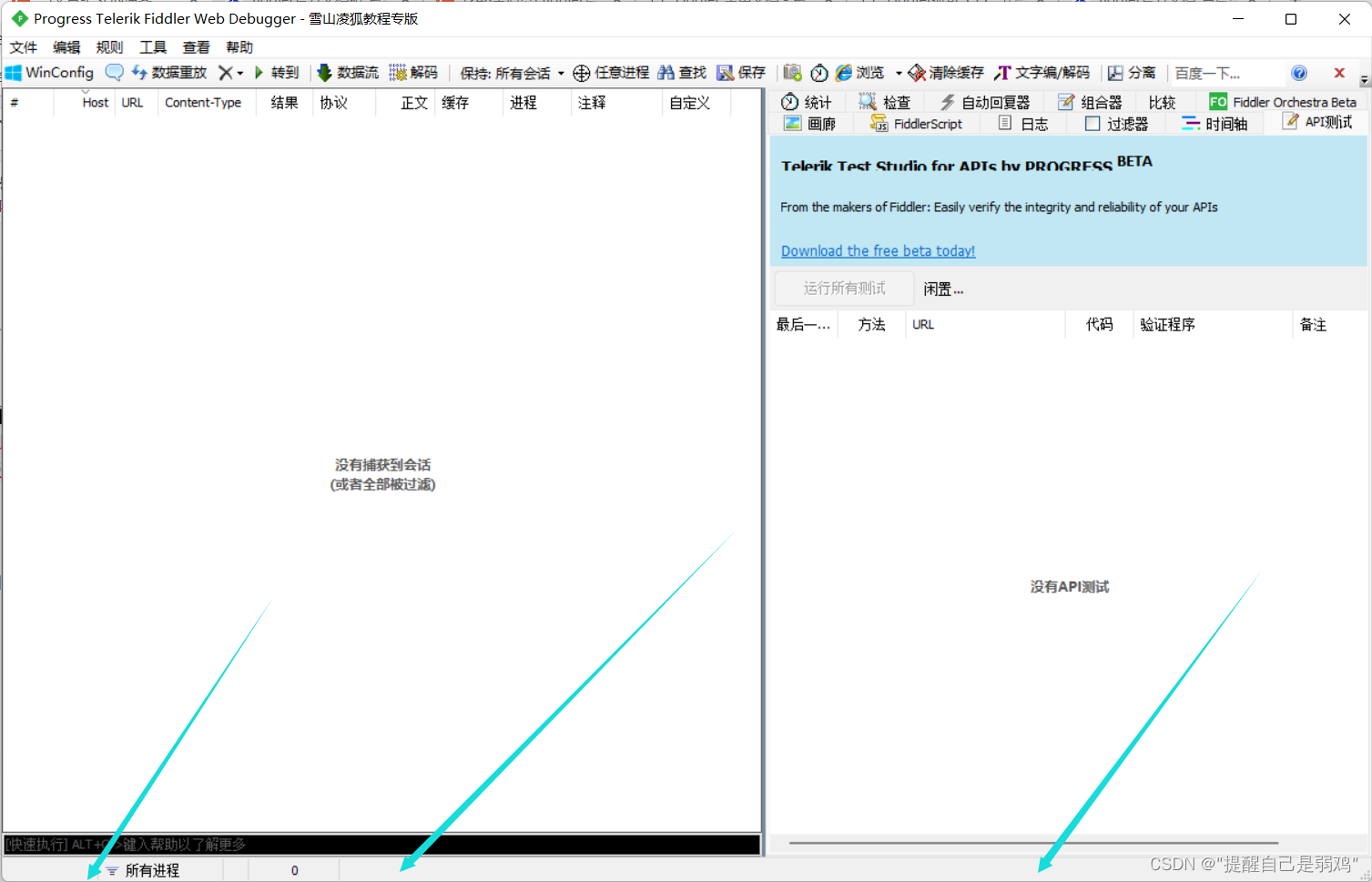Open 保持: 所有会话 dropdown
This screenshot has height=882, width=1372.
(512, 73)
